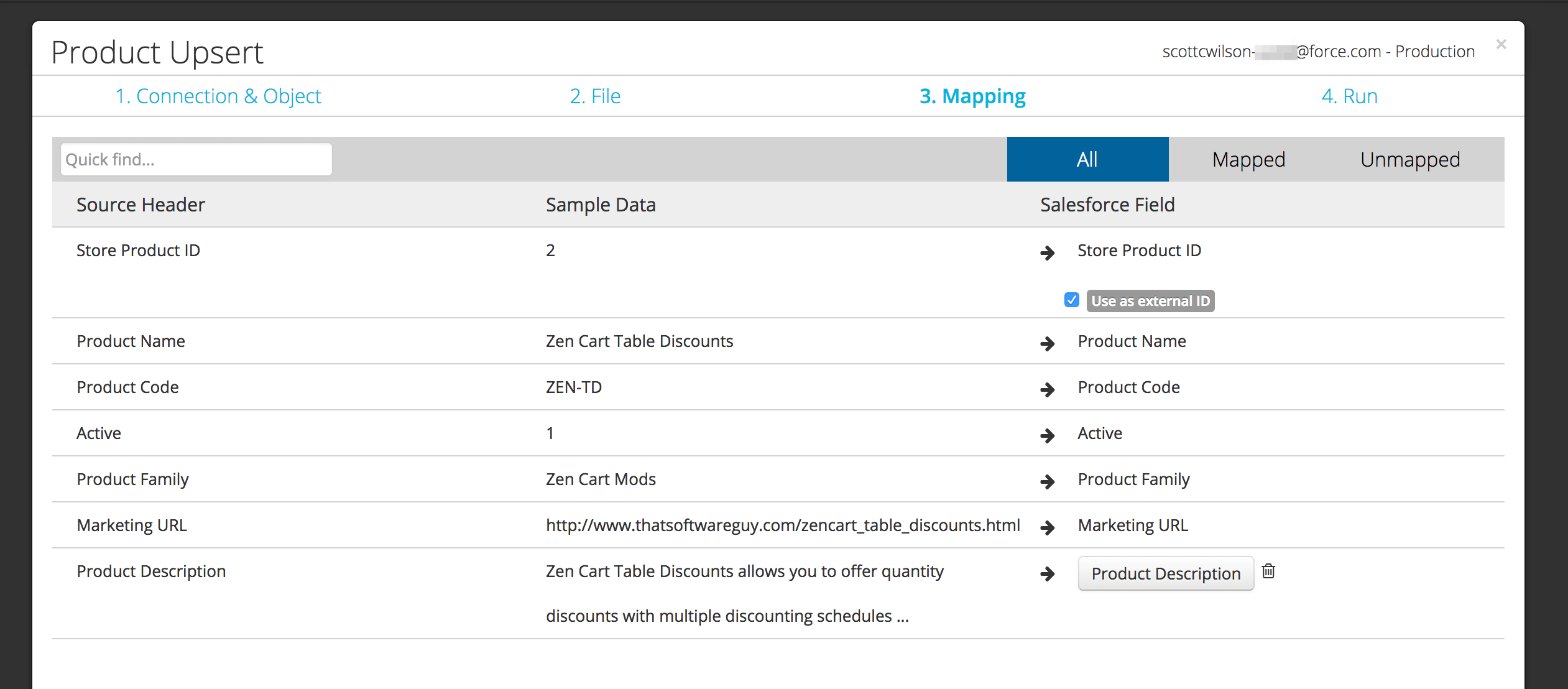
Task: Click sample data Zen Cart Table Discounts
Action: [639, 341]
